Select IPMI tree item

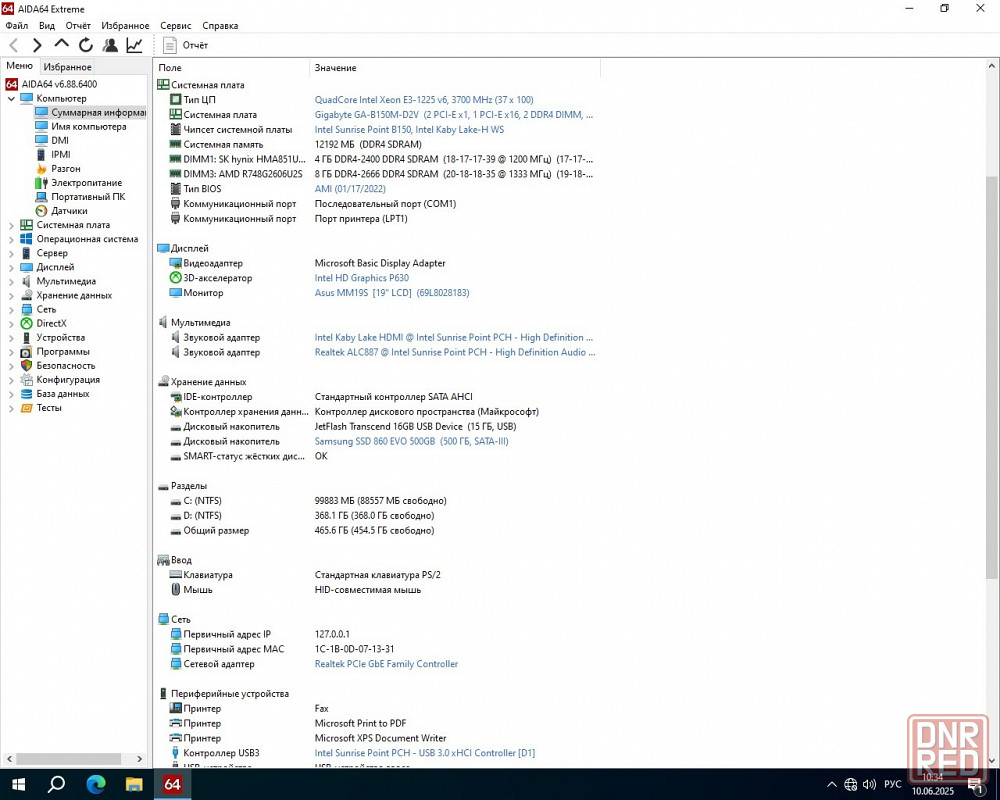click(x=61, y=154)
